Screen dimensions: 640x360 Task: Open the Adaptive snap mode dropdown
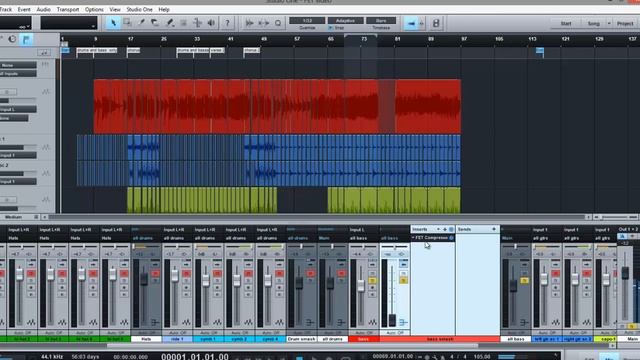[x=345, y=20]
